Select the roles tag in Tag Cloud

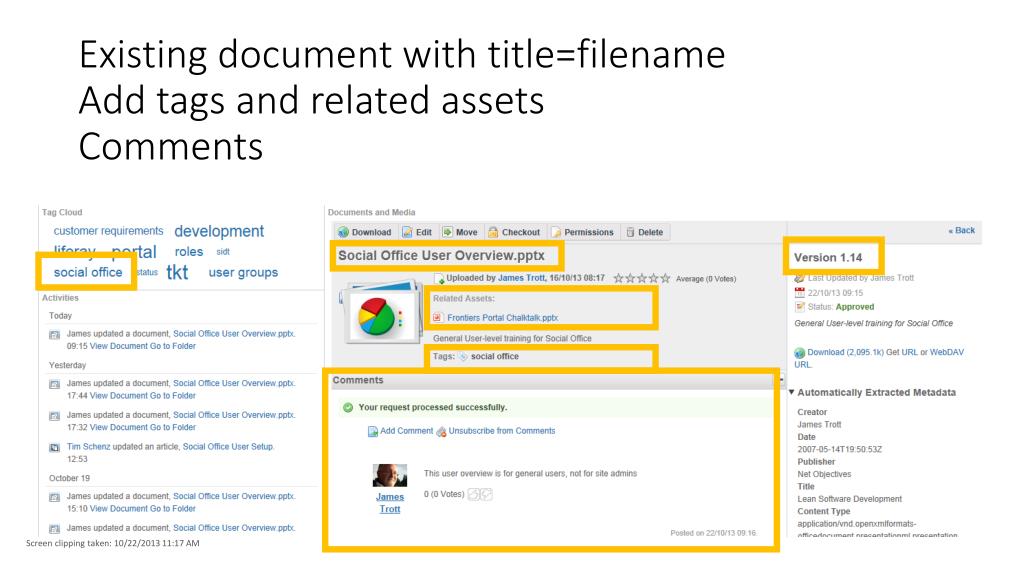point(189,251)
